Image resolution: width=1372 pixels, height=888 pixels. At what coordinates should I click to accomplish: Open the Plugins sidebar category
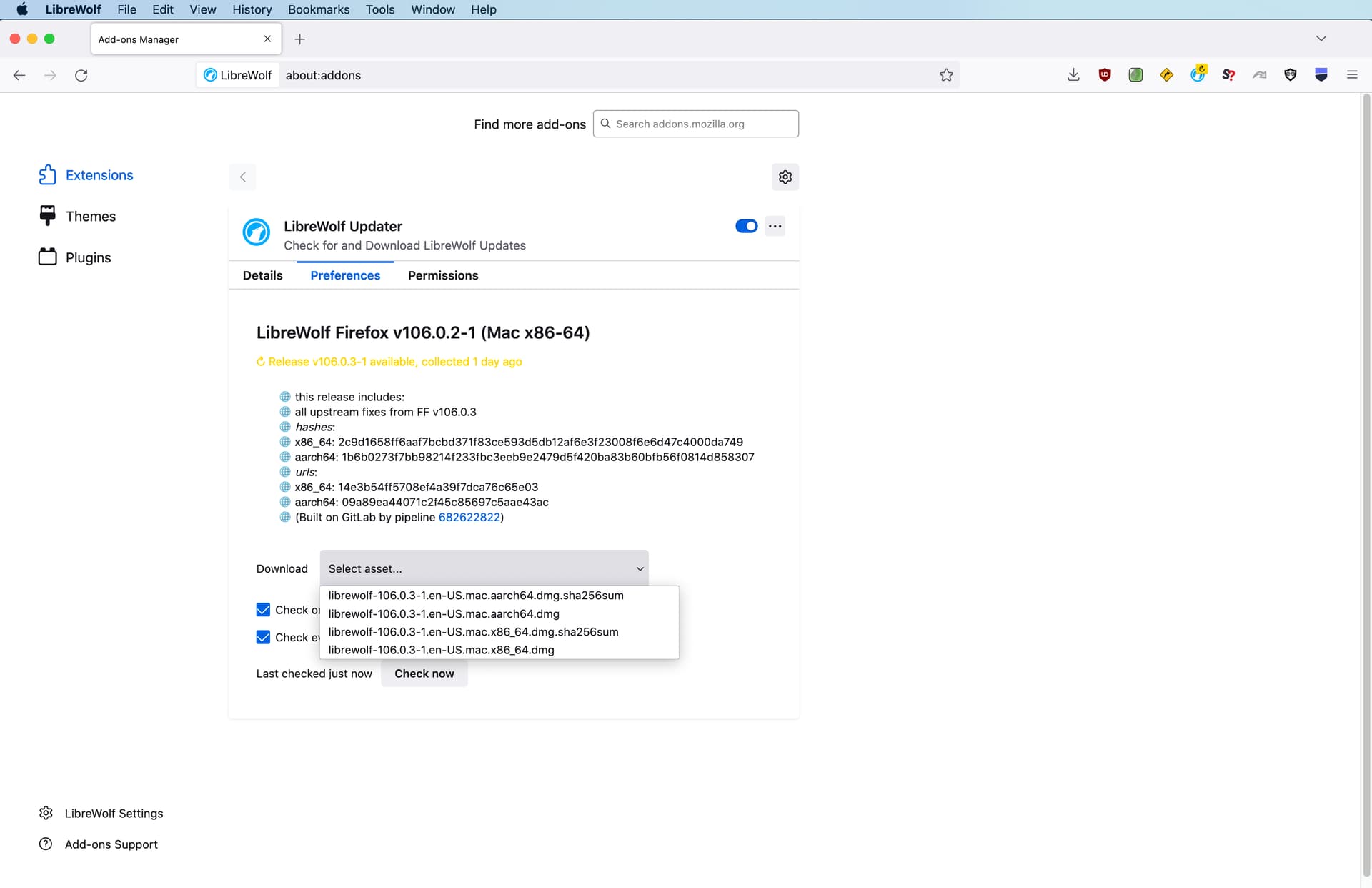[75, 257]
